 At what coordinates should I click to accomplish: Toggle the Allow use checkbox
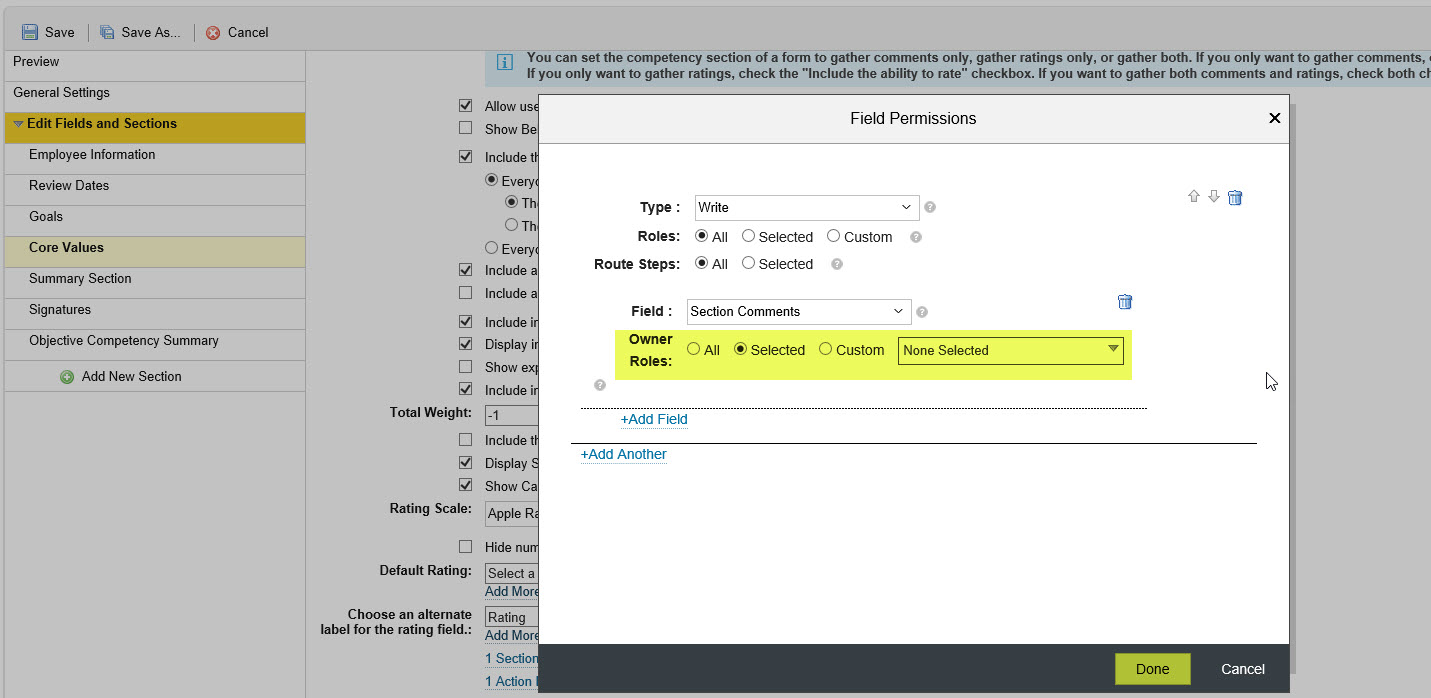pyautogui.click(x=465, y=105)
